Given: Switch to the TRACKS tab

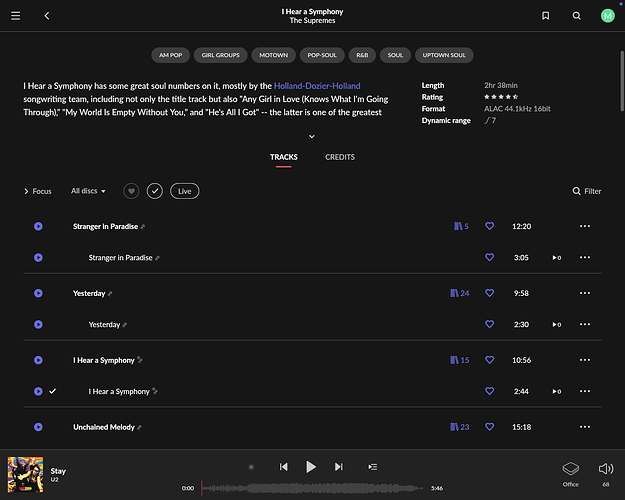Looking at the screenshot, I should (283, 157).
